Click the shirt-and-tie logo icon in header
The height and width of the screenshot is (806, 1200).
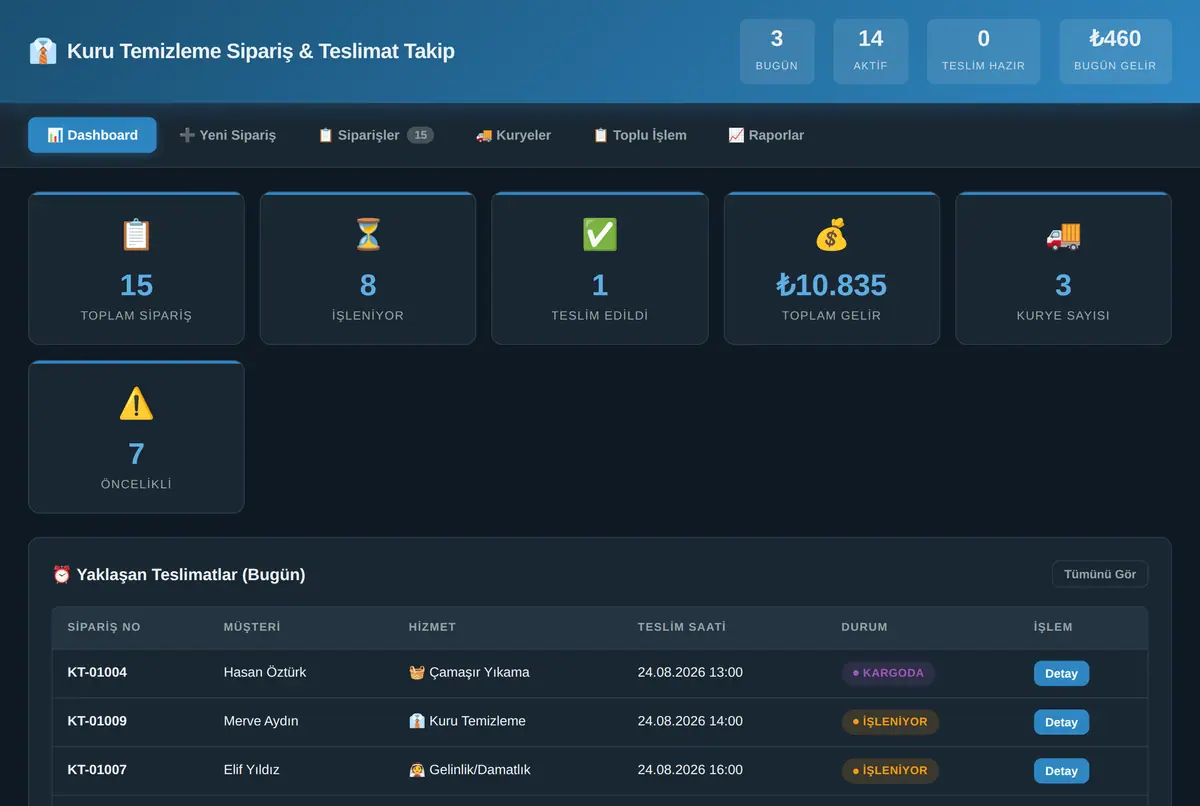click(43, 51)
